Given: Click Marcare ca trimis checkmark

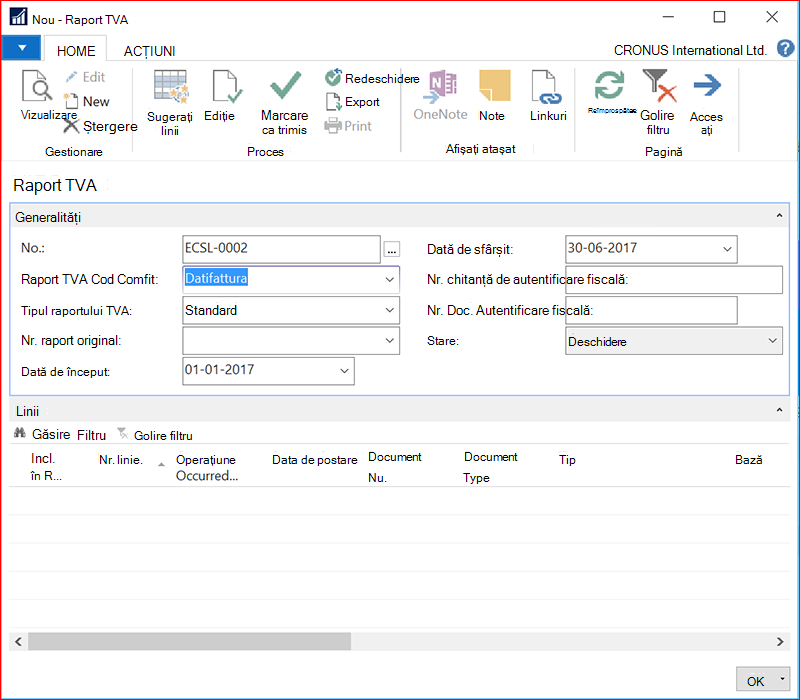Looking at the screenshot, I should pyautogui.click(x=285, y=85).
